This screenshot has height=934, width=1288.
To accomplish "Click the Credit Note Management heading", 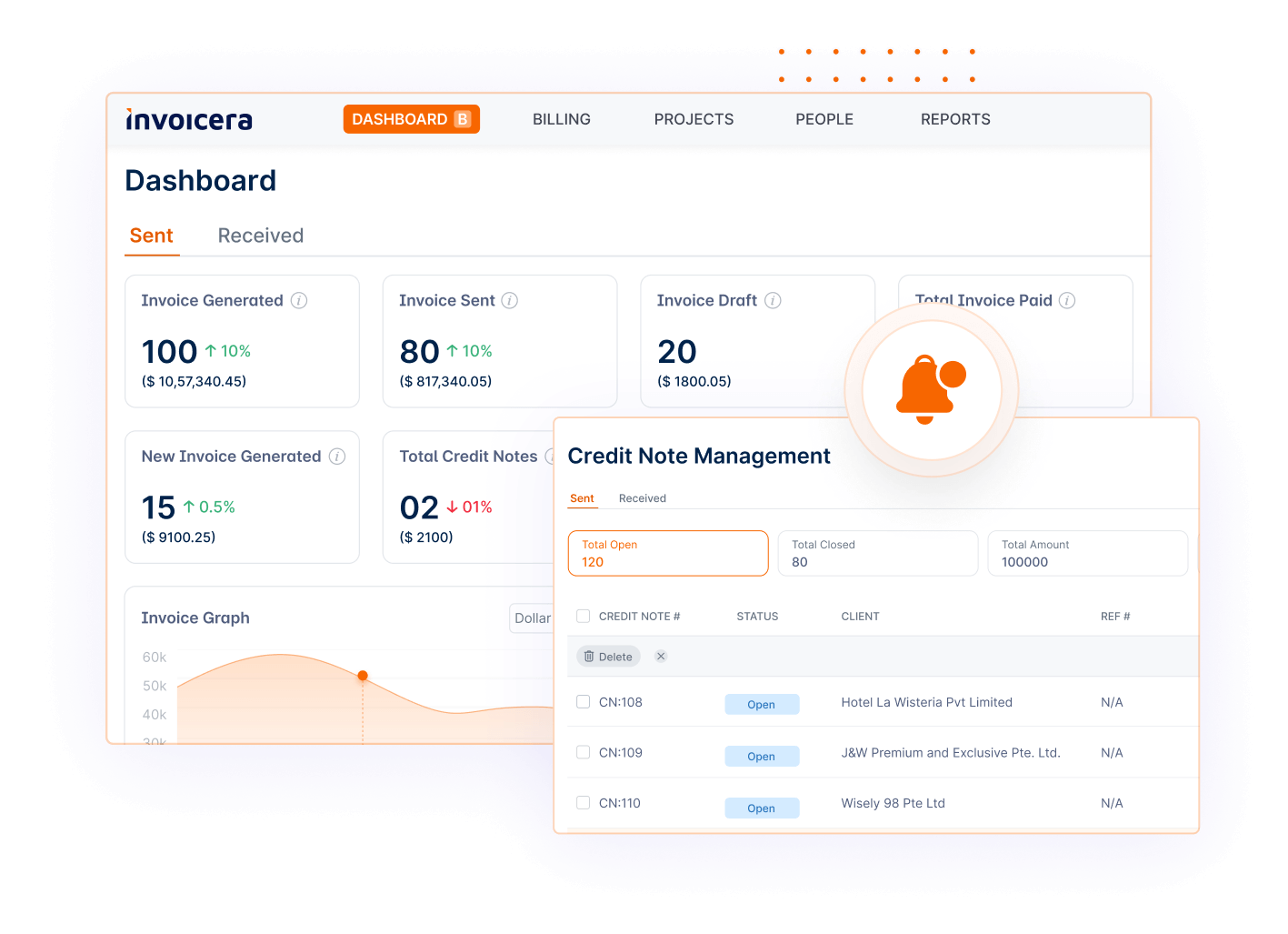I will tap(699, 456).
